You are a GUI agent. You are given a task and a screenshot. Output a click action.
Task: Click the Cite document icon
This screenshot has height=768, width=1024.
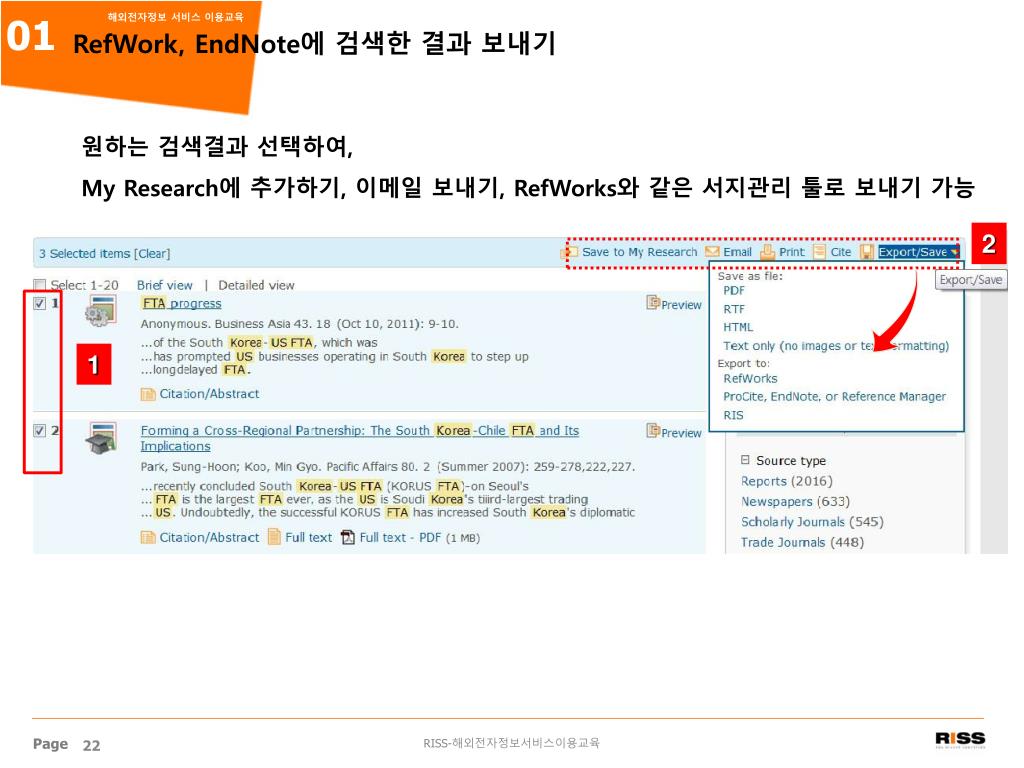point(819,252)
